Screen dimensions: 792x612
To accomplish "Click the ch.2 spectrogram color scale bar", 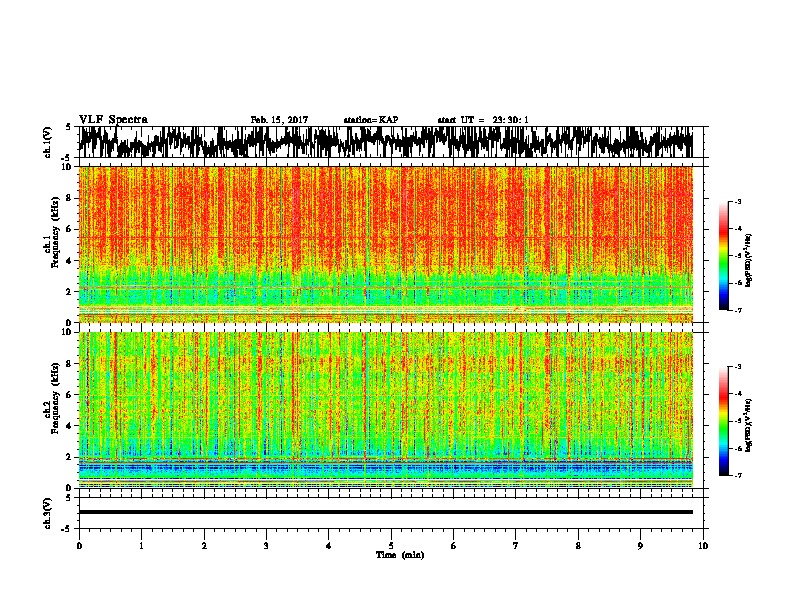I will [723, 421].
